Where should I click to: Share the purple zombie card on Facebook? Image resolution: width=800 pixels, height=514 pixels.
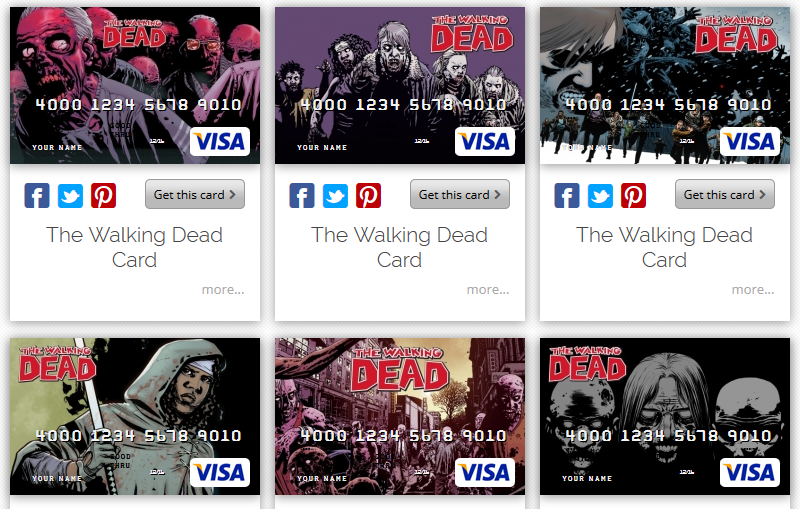pos(302,195)
